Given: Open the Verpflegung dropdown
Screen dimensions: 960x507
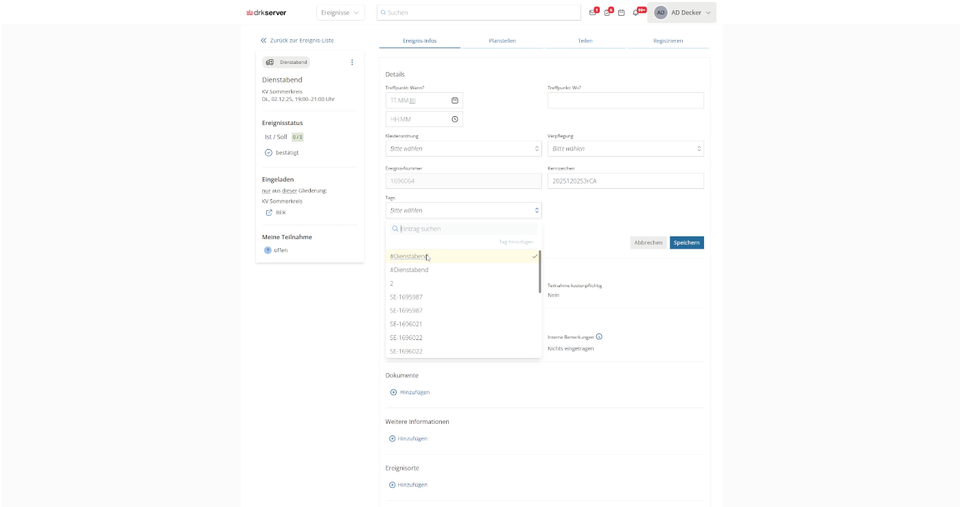Looking at the screenshot, I should click(x=625, y=149).
